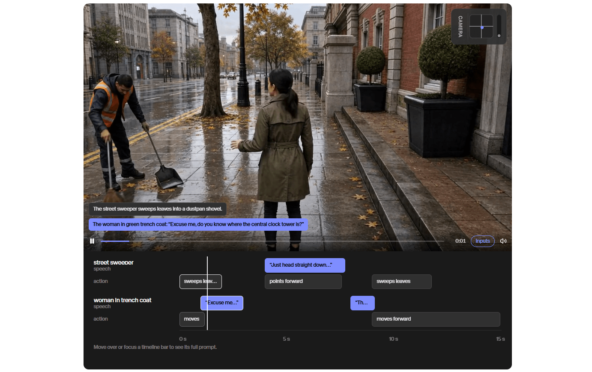
Task: Click the 0:01 timestamp
Action: point(460,241)
